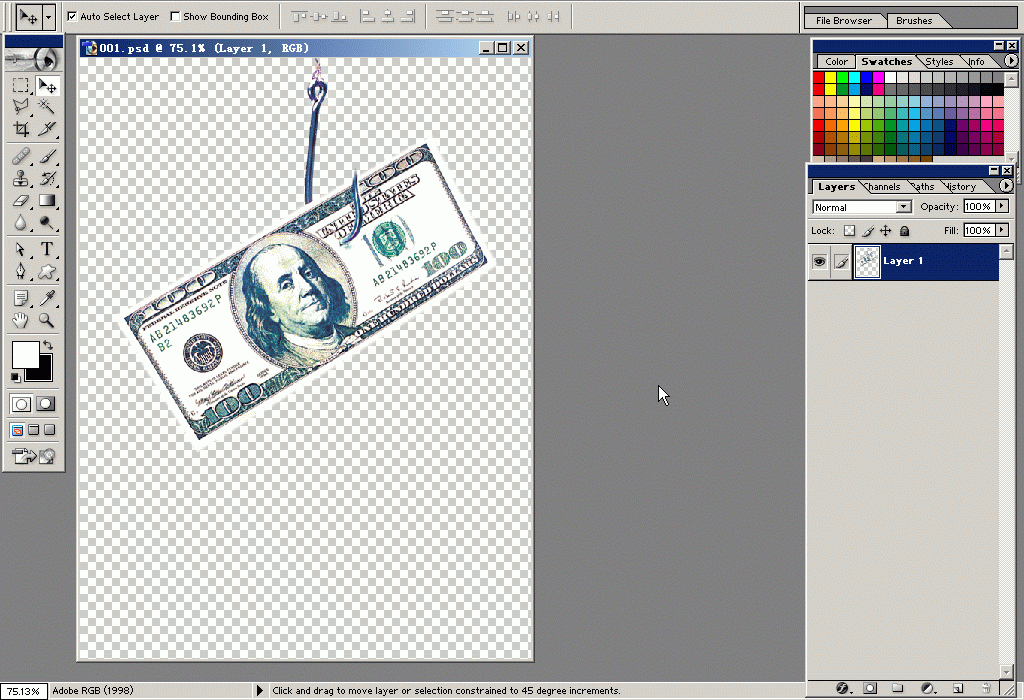
Task: Select the Move tool in toolbox
Action: coord(47,86)
